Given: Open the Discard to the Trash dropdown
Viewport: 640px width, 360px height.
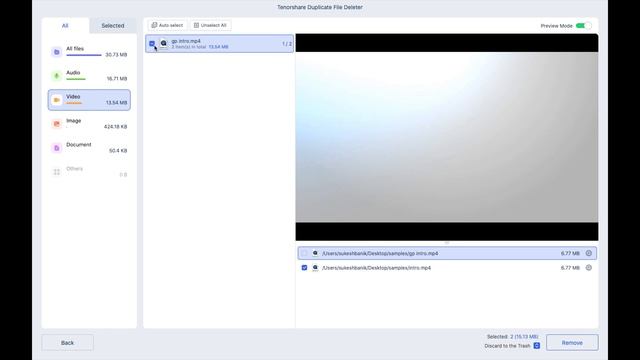Looking at the screenshot, I should point(537,346).
